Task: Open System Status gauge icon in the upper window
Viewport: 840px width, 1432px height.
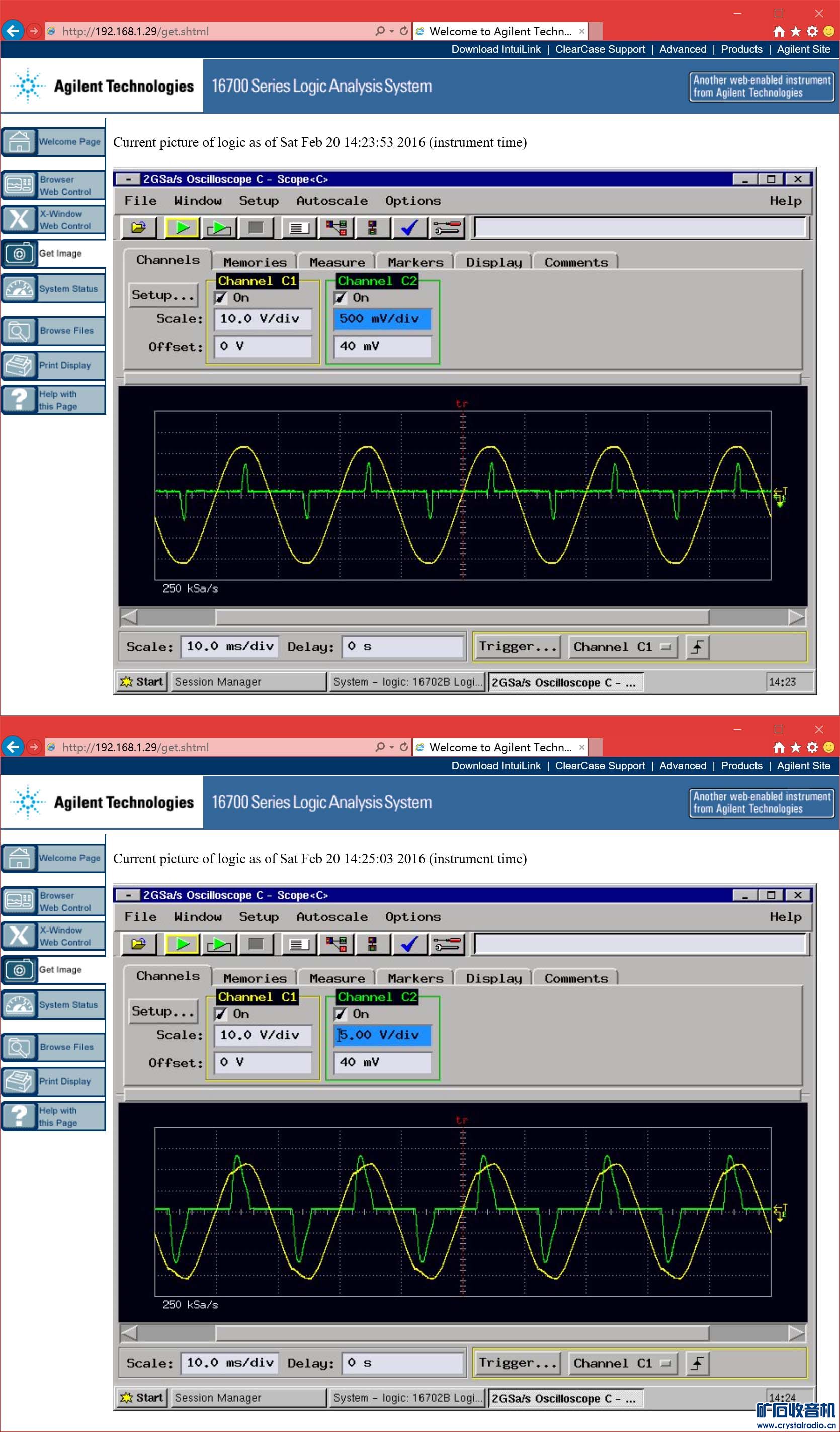Action: (x=19, y=289)
